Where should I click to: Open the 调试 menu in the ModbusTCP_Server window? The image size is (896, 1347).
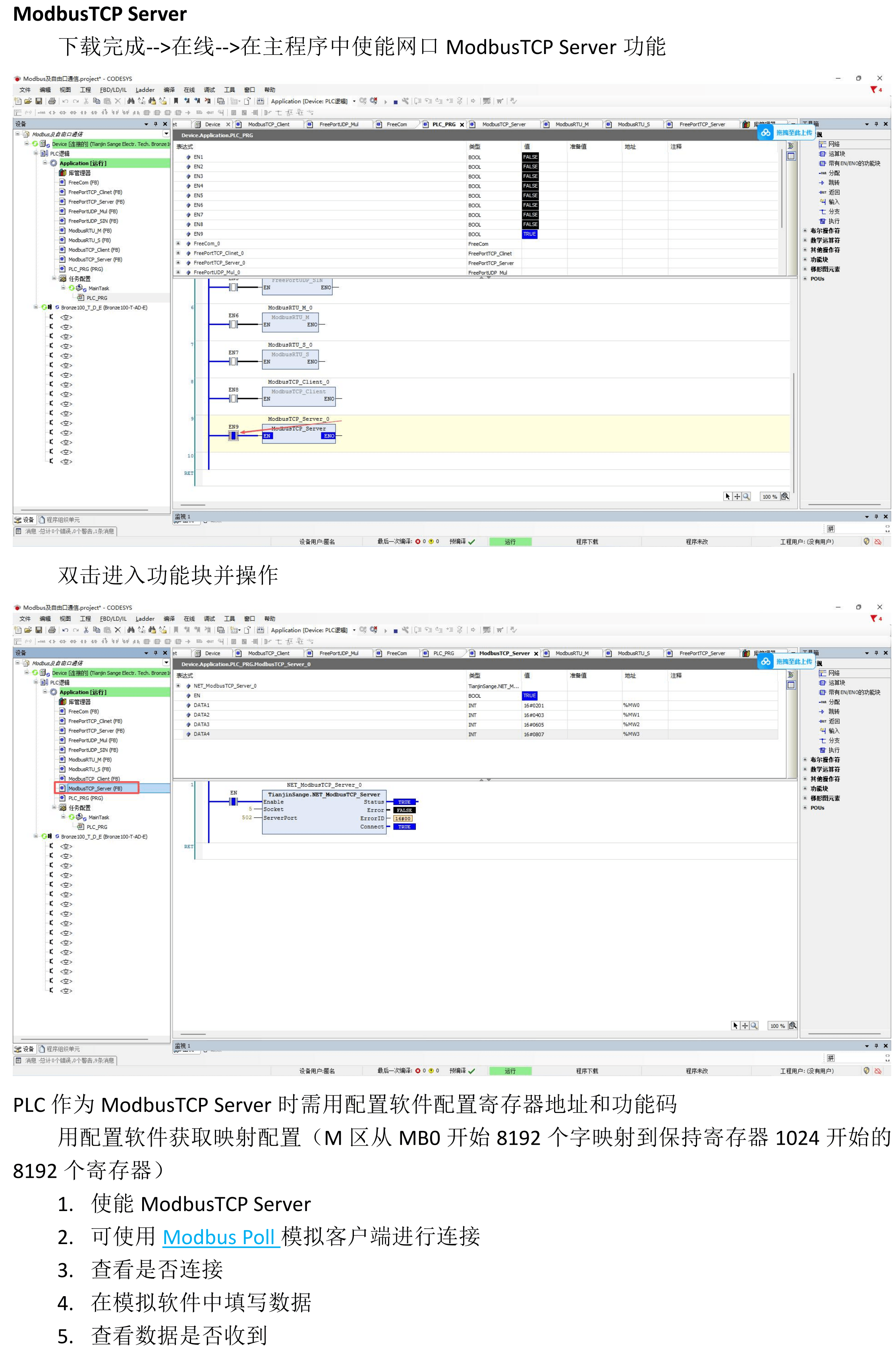[x=210, y=619]
